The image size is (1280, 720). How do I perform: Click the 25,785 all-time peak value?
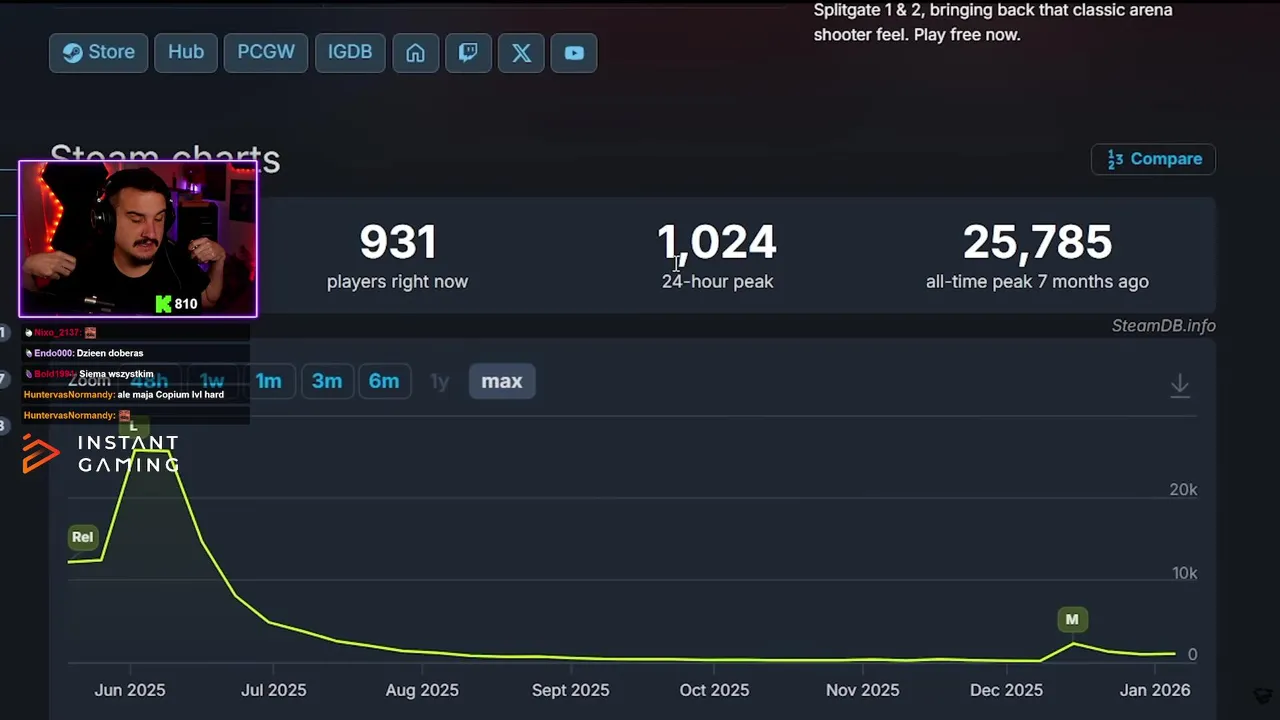point(1037,243)
